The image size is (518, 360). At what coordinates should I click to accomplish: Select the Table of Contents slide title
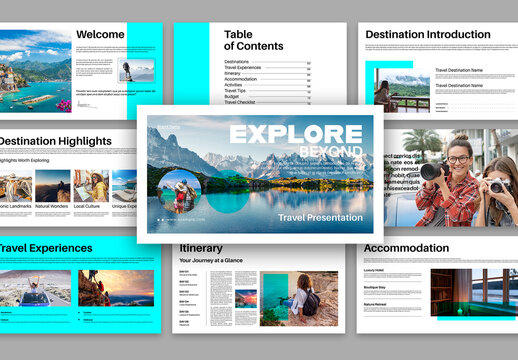253,40
